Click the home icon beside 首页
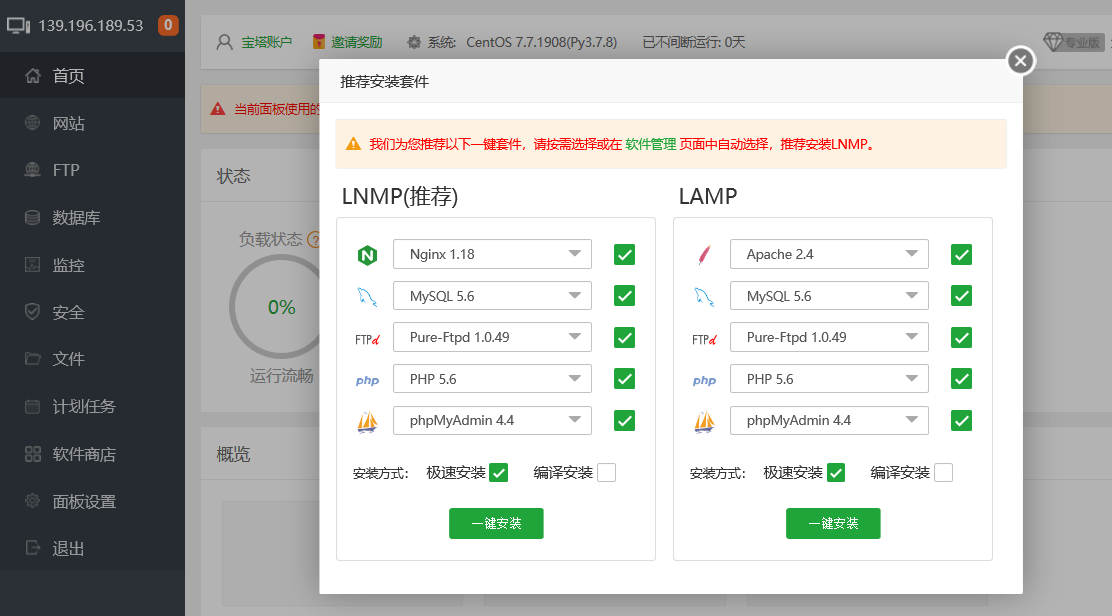Image resolution: width=1112 pixels, height=616 pixels. point(33,75)
